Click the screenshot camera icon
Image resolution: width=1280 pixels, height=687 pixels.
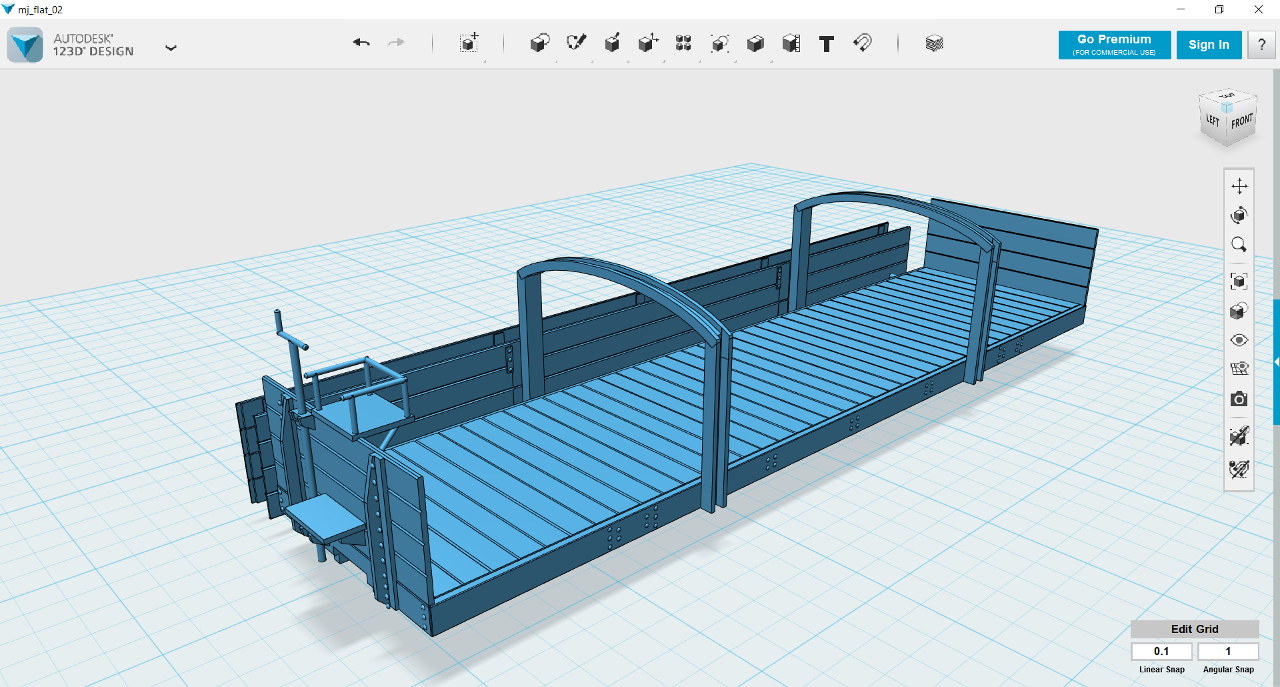pyautogui.click(x=1239, y=399)
